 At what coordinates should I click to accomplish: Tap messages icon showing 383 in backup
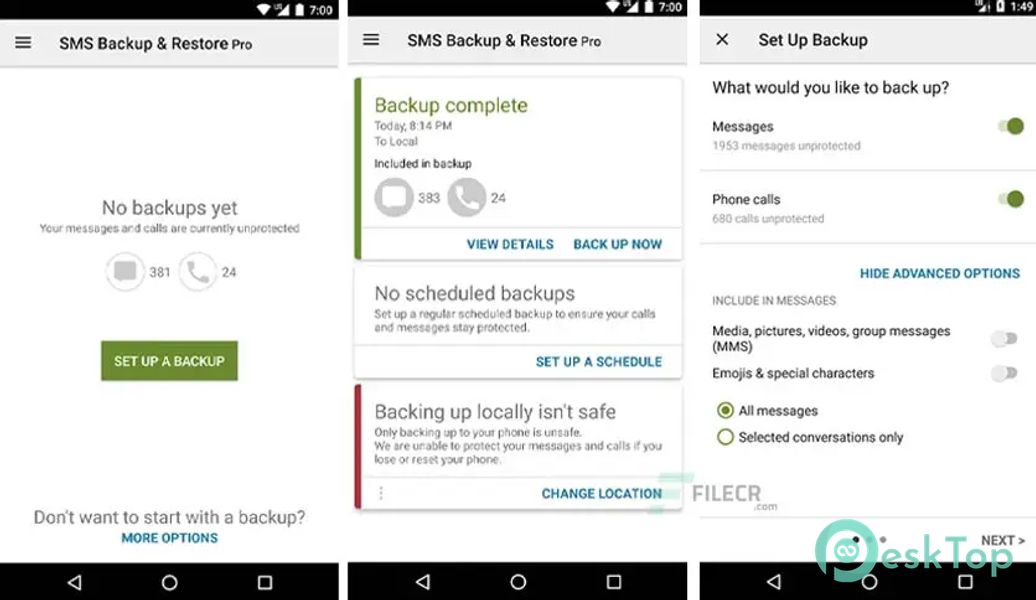point(394,198)
